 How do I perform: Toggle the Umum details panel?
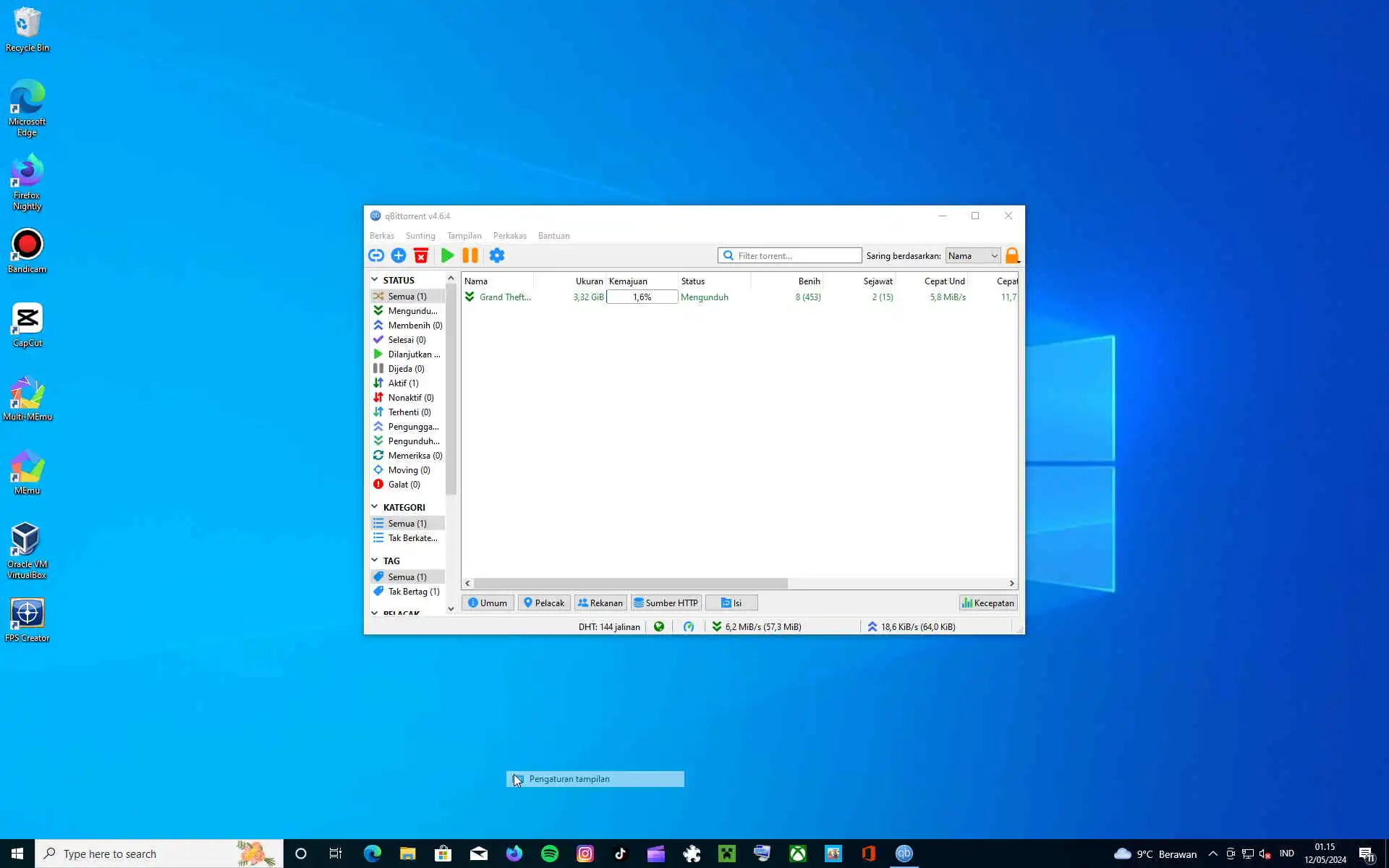[488, 603]
